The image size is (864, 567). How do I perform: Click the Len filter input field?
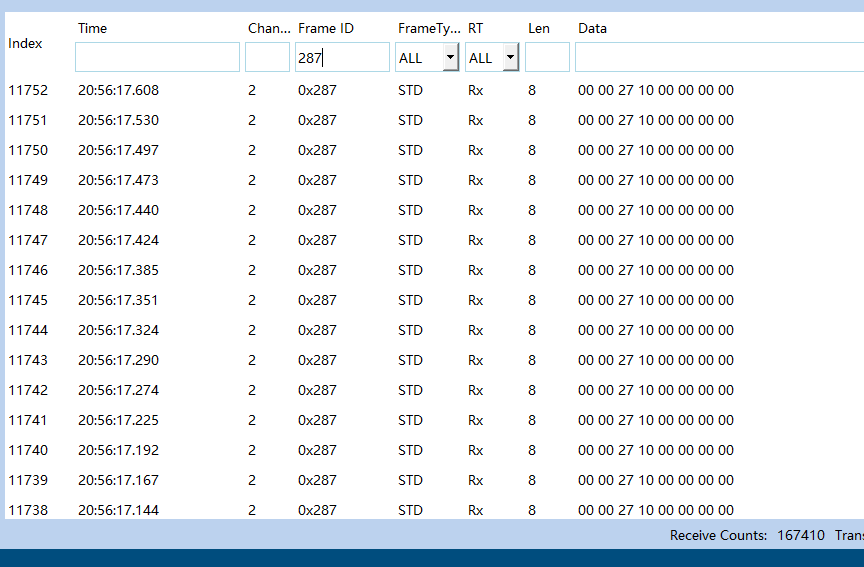[547, 58]
